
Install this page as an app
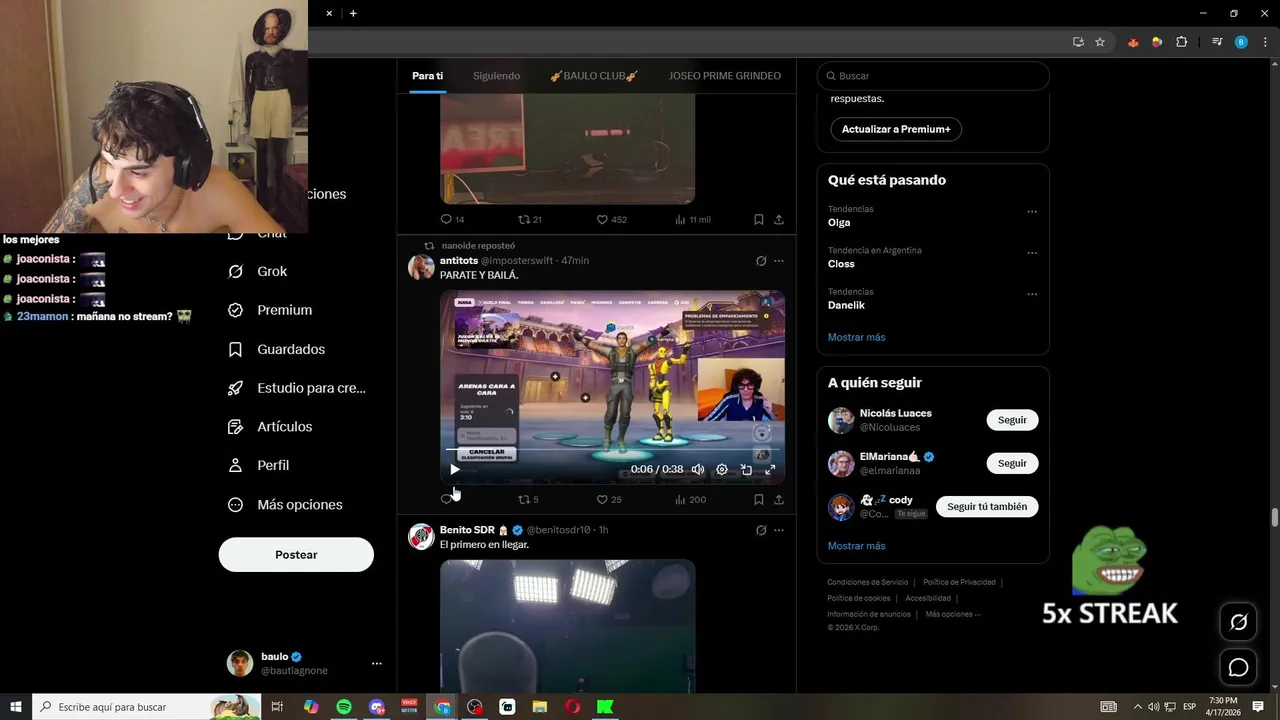point(1078,42)
